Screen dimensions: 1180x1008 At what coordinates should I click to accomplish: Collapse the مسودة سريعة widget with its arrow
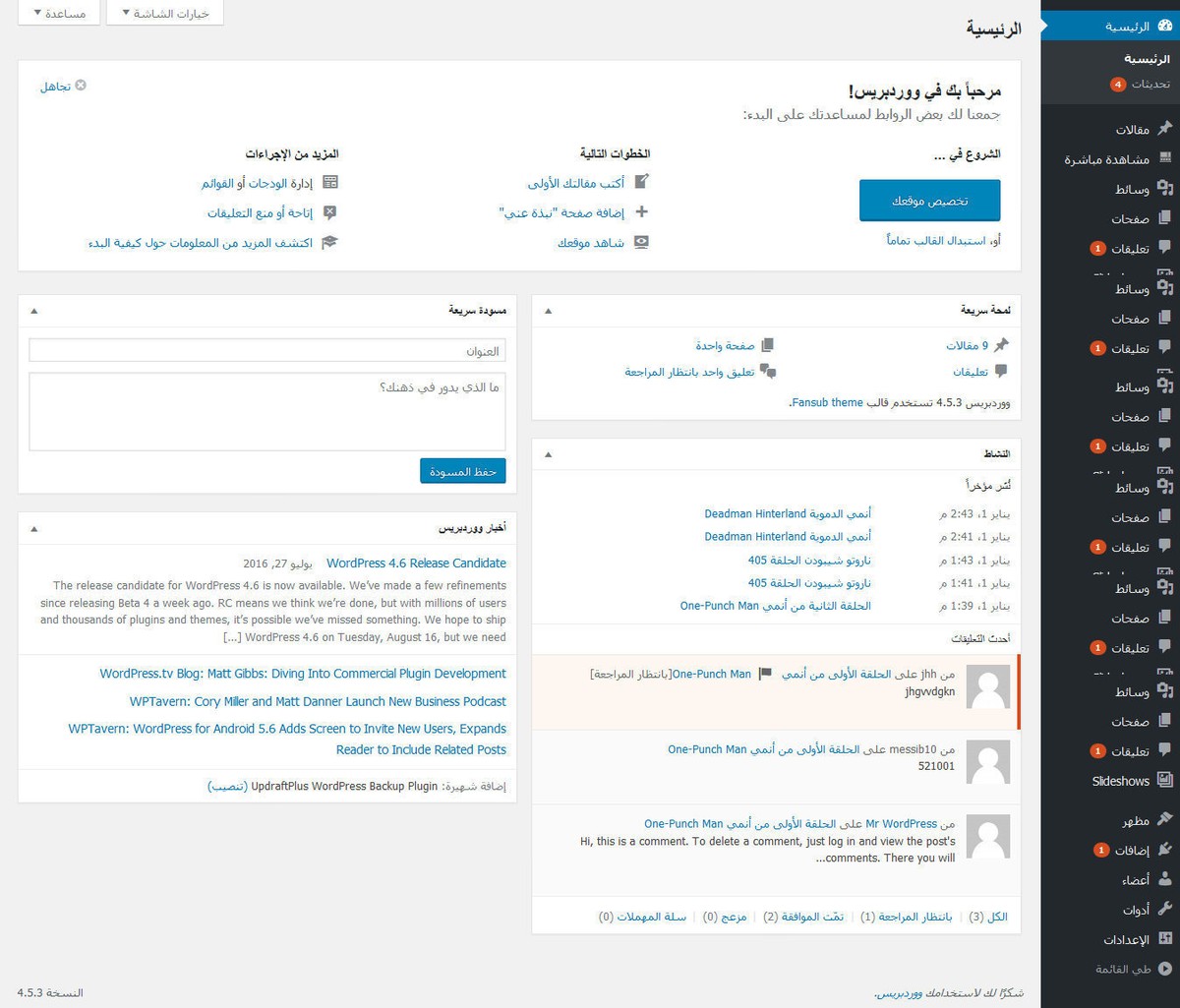[34, 311]
